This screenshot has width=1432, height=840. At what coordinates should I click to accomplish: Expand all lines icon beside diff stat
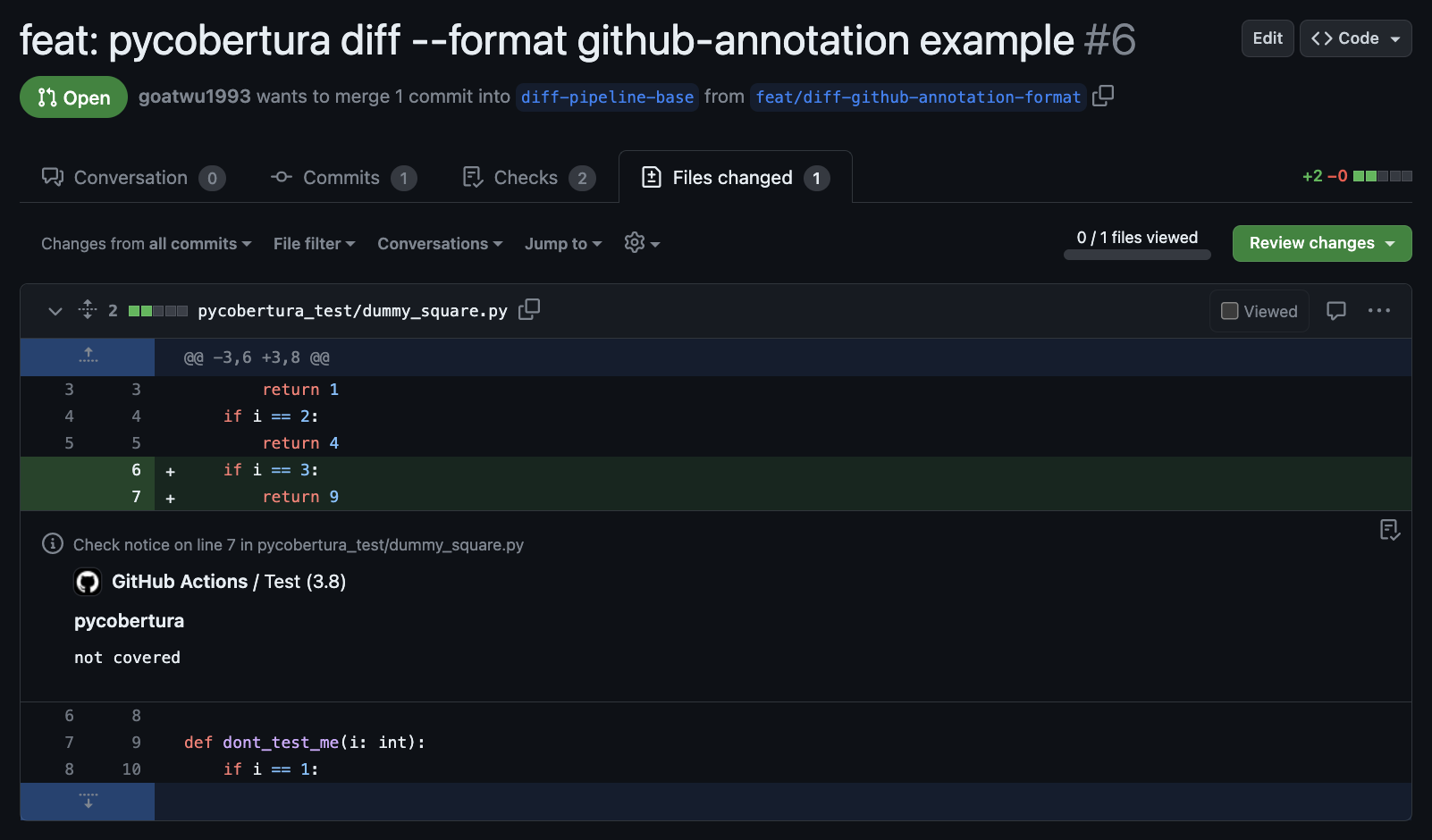click(88, 310)
